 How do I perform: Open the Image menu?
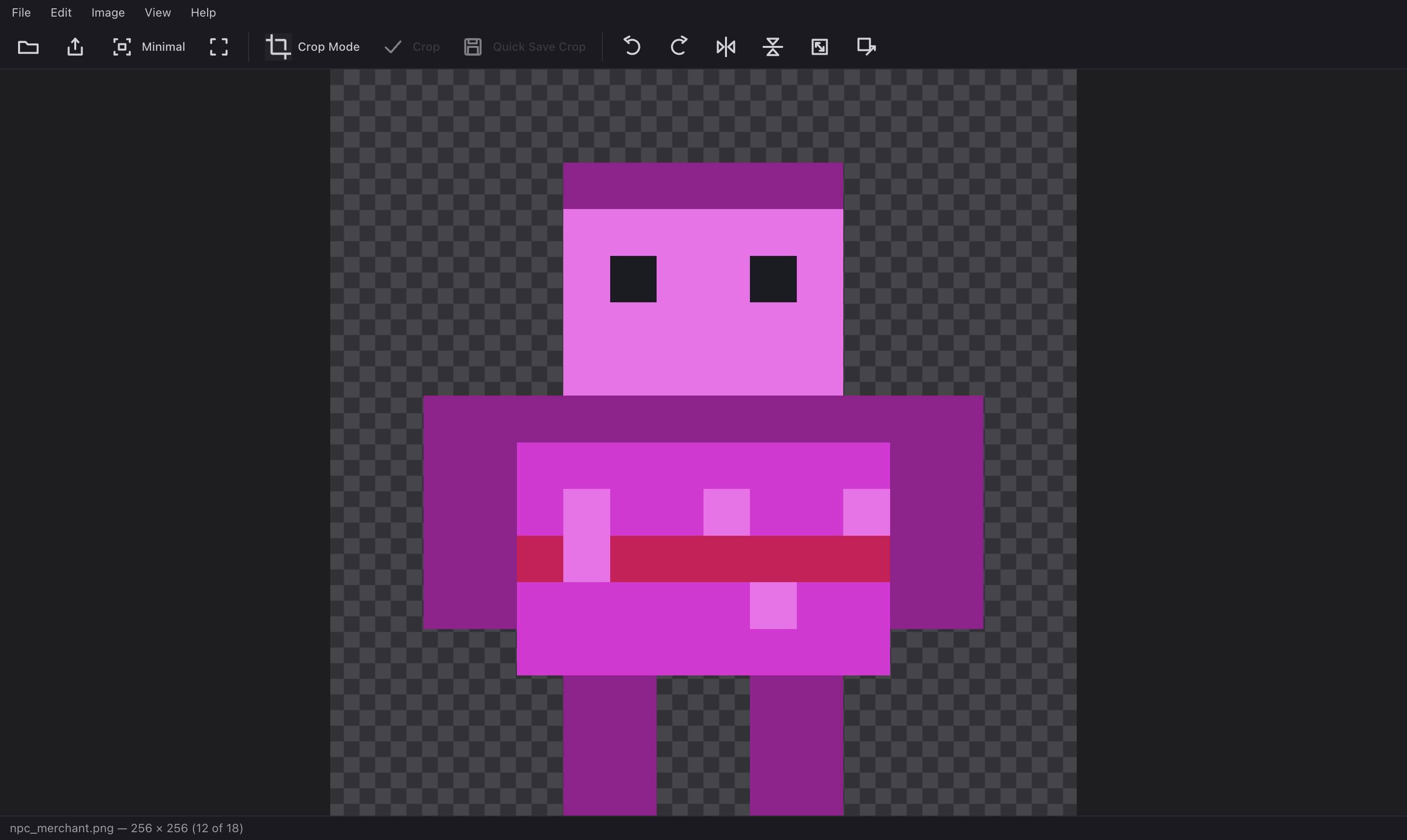(x=107, y=12)
